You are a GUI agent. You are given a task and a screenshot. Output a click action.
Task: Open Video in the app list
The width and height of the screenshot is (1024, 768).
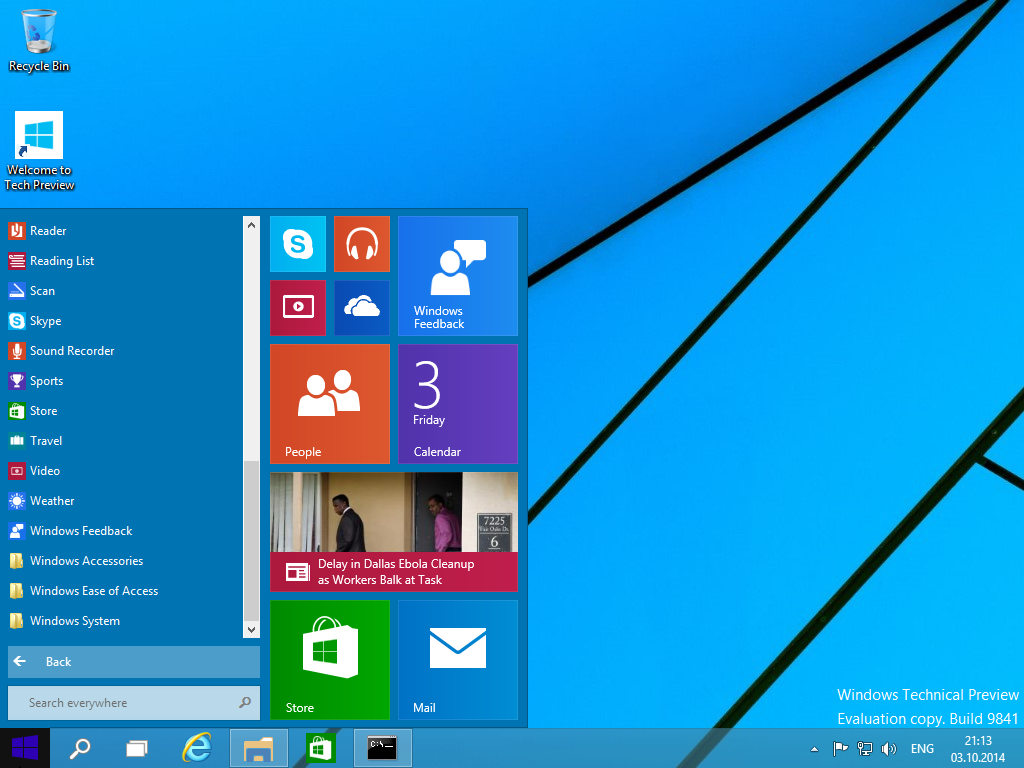[124, 471]
